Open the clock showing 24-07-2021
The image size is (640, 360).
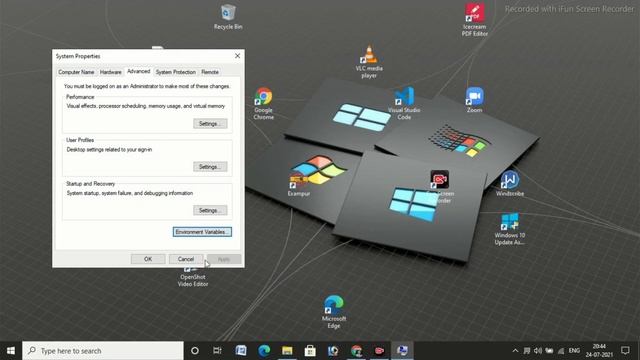click(599, 351)
